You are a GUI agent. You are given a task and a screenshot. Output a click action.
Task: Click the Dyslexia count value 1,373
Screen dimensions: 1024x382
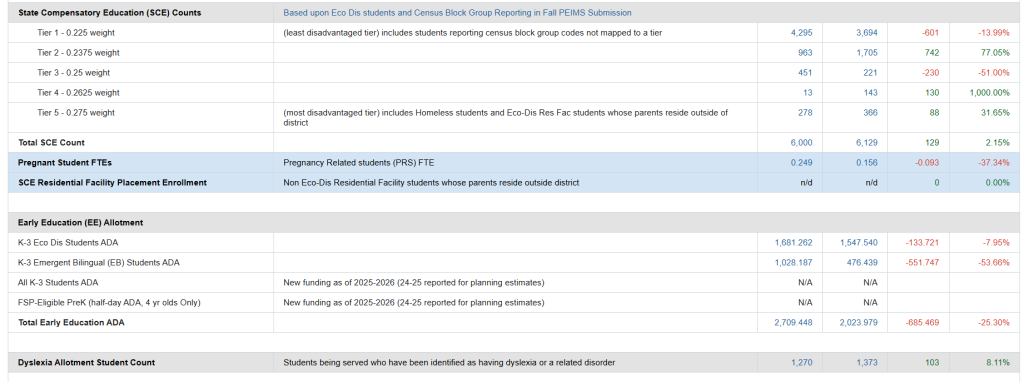867,362
